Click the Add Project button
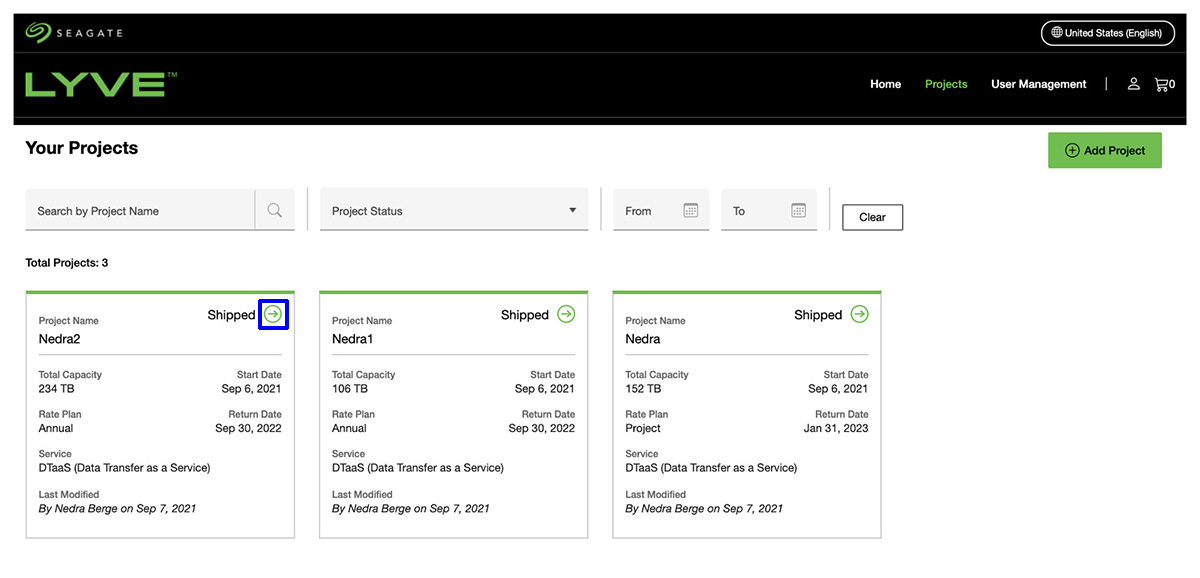The height and width of the screenshot is (578, 1200). coord(1105,150)
